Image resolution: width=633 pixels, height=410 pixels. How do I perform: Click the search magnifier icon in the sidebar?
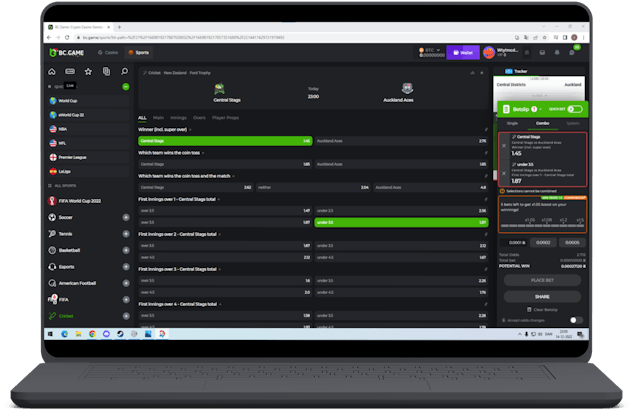124,72
